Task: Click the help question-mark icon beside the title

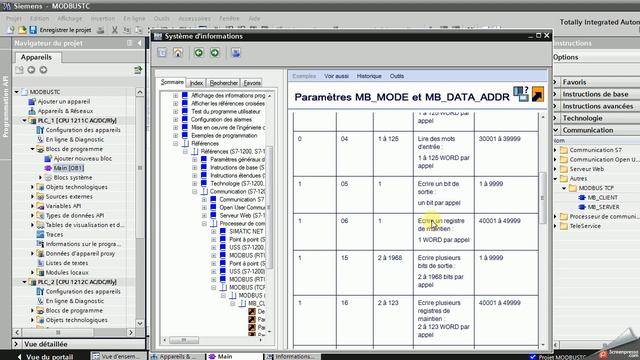Action: point(521,94)
